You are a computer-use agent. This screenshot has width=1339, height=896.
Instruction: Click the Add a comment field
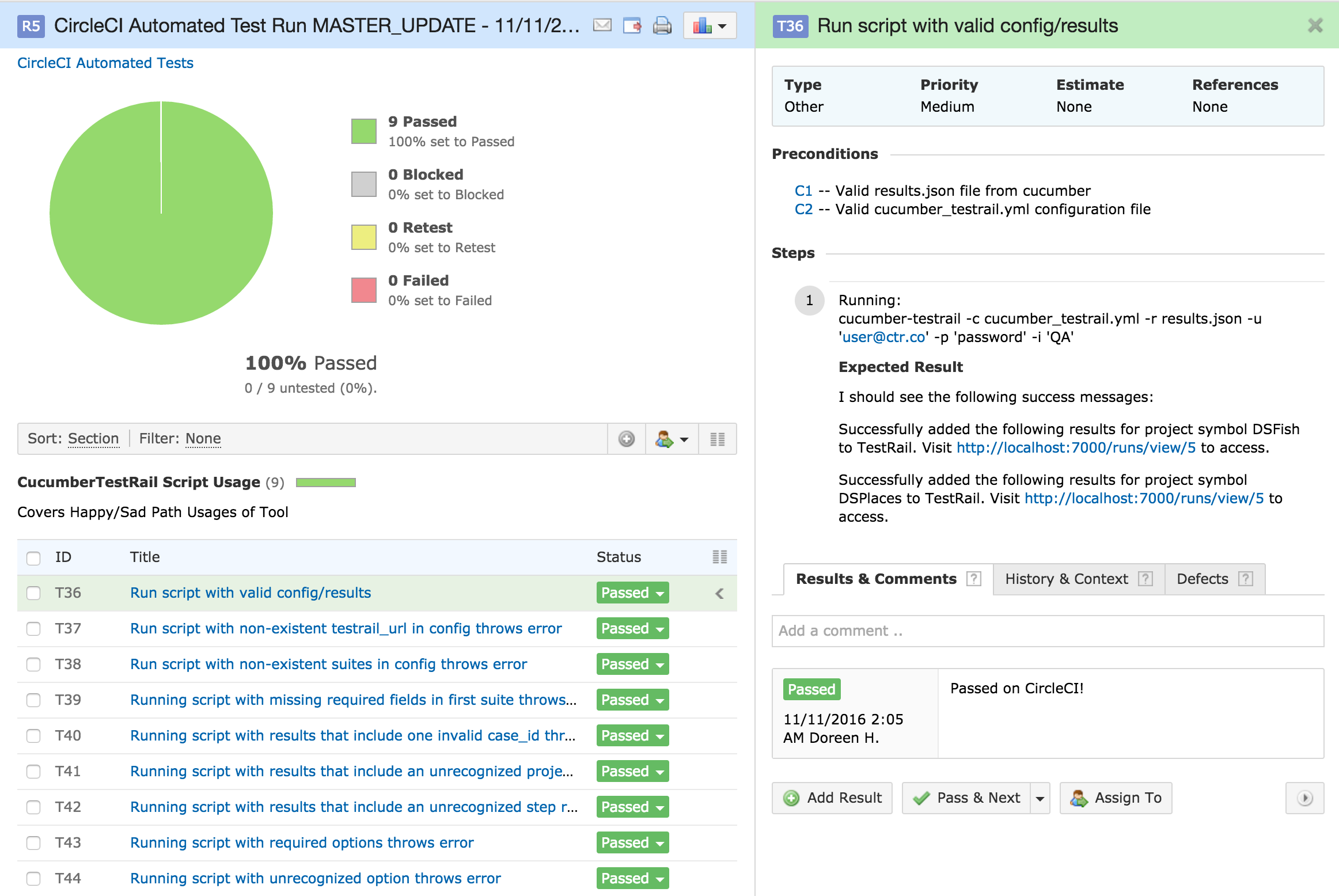click(x=1047, y=631)
